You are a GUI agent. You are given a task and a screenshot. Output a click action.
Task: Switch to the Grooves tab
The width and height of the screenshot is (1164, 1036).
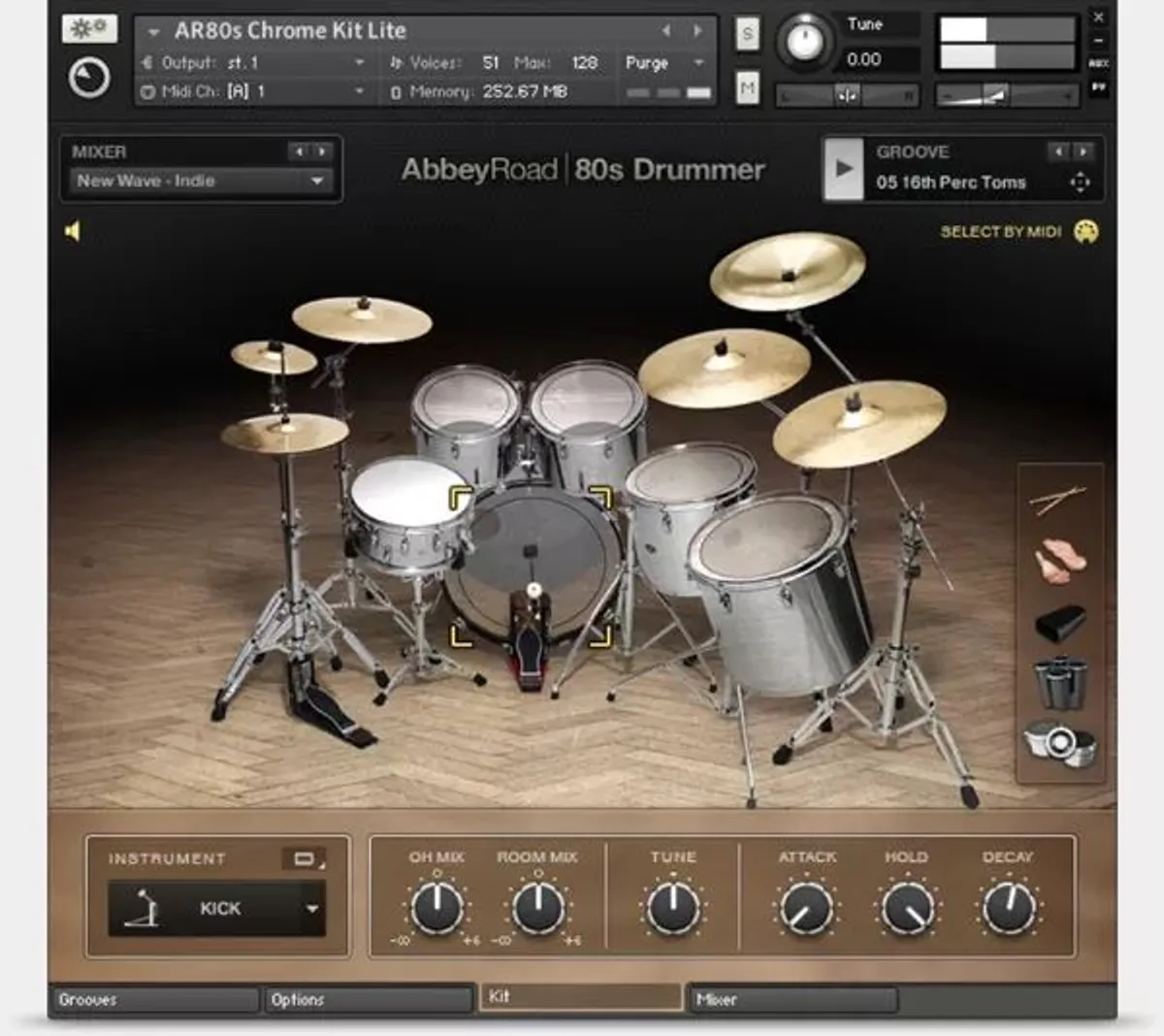[155, 999]
